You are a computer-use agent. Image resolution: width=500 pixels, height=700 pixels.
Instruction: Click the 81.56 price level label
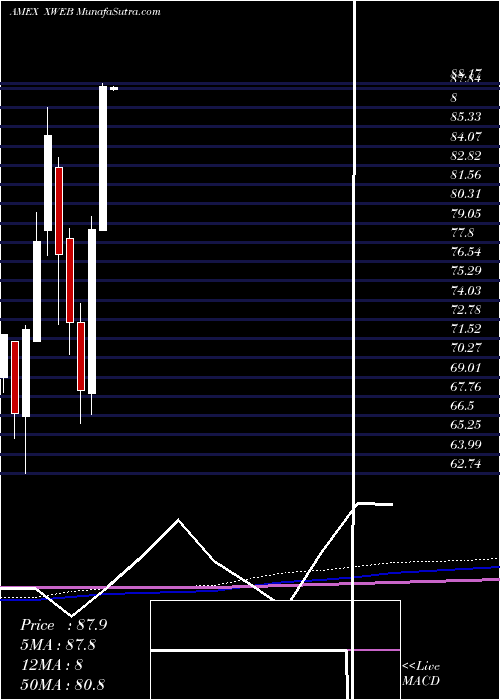466,175
